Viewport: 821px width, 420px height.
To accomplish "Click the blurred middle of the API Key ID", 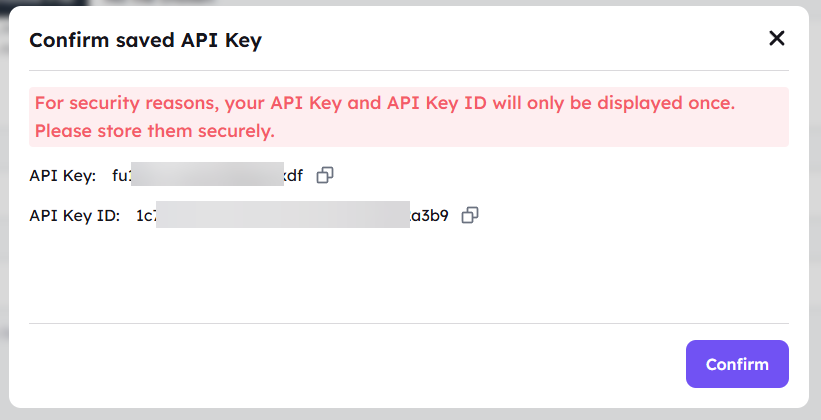I will pos(283,214).
